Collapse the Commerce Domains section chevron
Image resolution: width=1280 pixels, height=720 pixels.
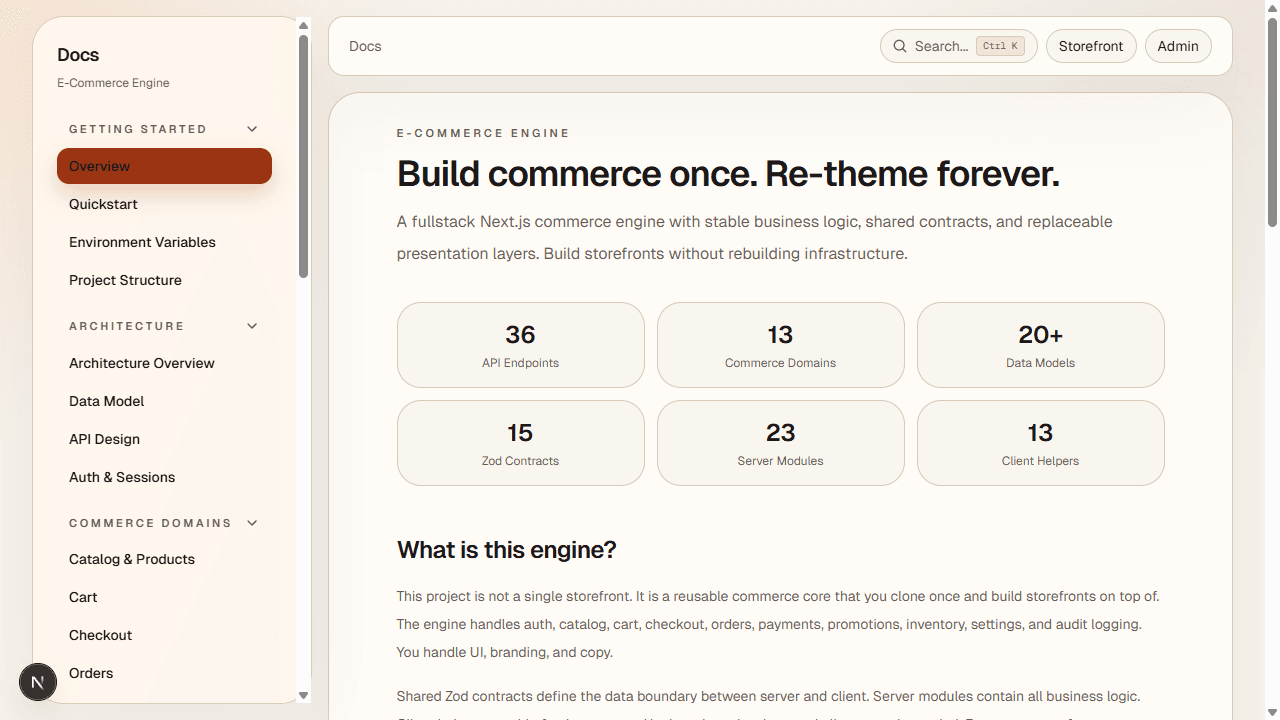pyautogui.click(x=252, y=523)
